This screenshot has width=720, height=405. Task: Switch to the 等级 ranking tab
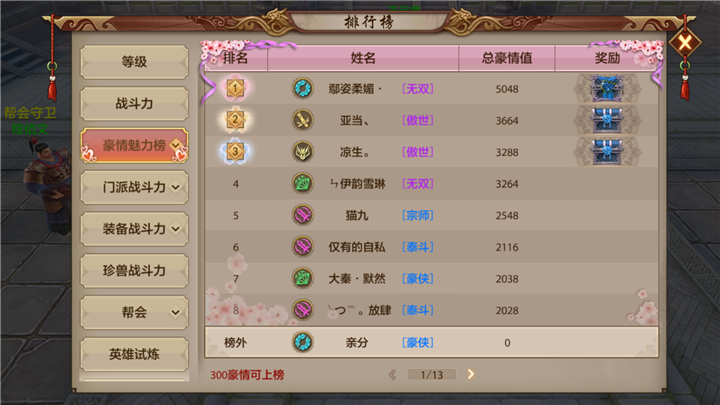pyautogui.click(x=134, y=62)
